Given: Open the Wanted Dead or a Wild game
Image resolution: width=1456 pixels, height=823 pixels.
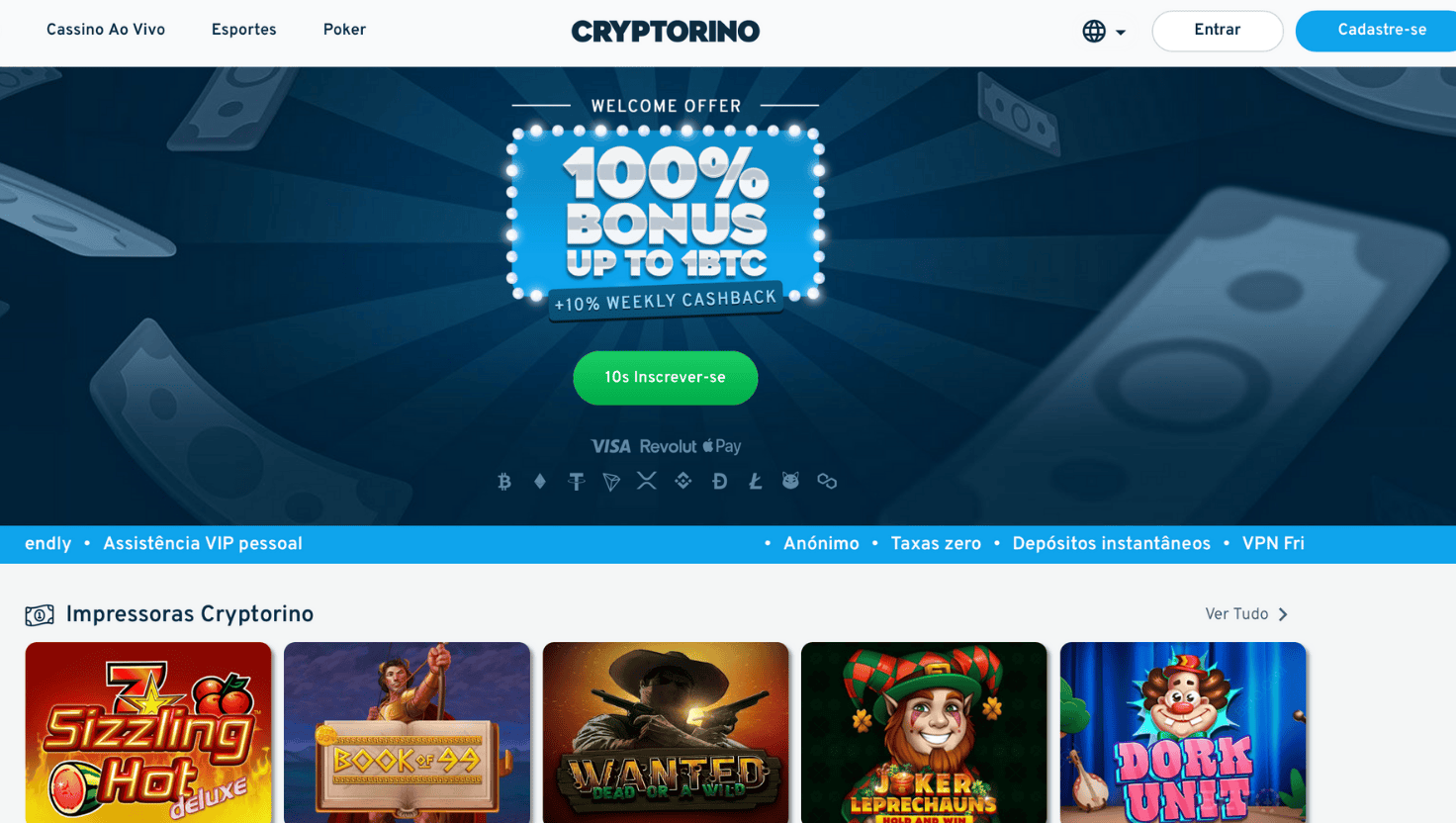Looking at the screenshot, I should pyautogui.click(x=666, y=732).
